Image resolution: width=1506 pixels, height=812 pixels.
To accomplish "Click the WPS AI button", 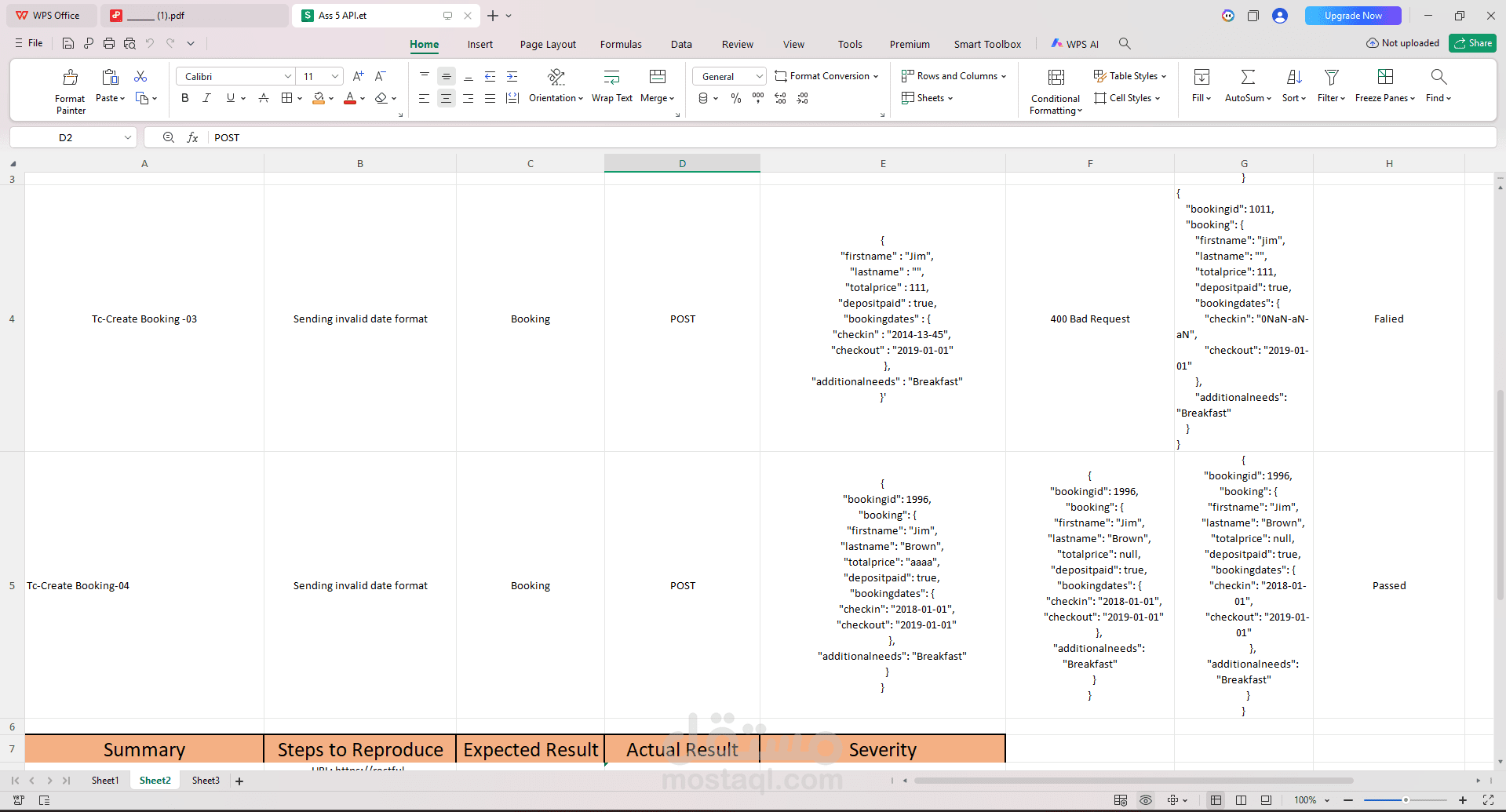I will 1075,44.
